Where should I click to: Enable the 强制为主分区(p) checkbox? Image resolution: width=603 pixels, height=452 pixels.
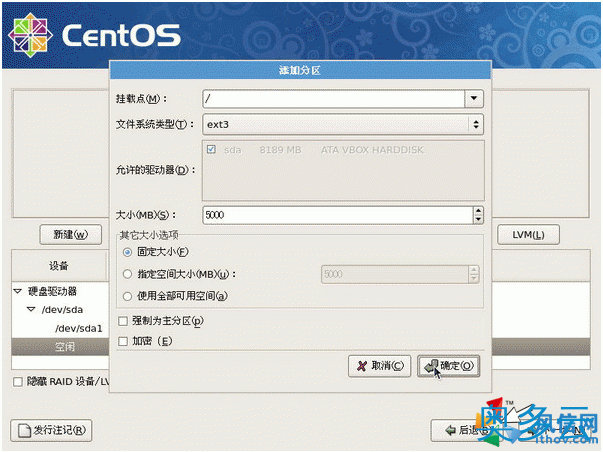[123, 321]
